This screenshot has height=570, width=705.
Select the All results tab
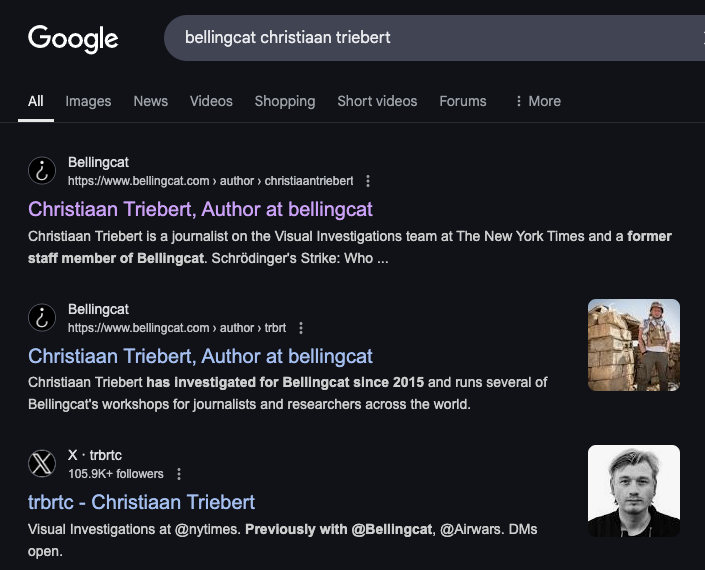click(36, 101)
